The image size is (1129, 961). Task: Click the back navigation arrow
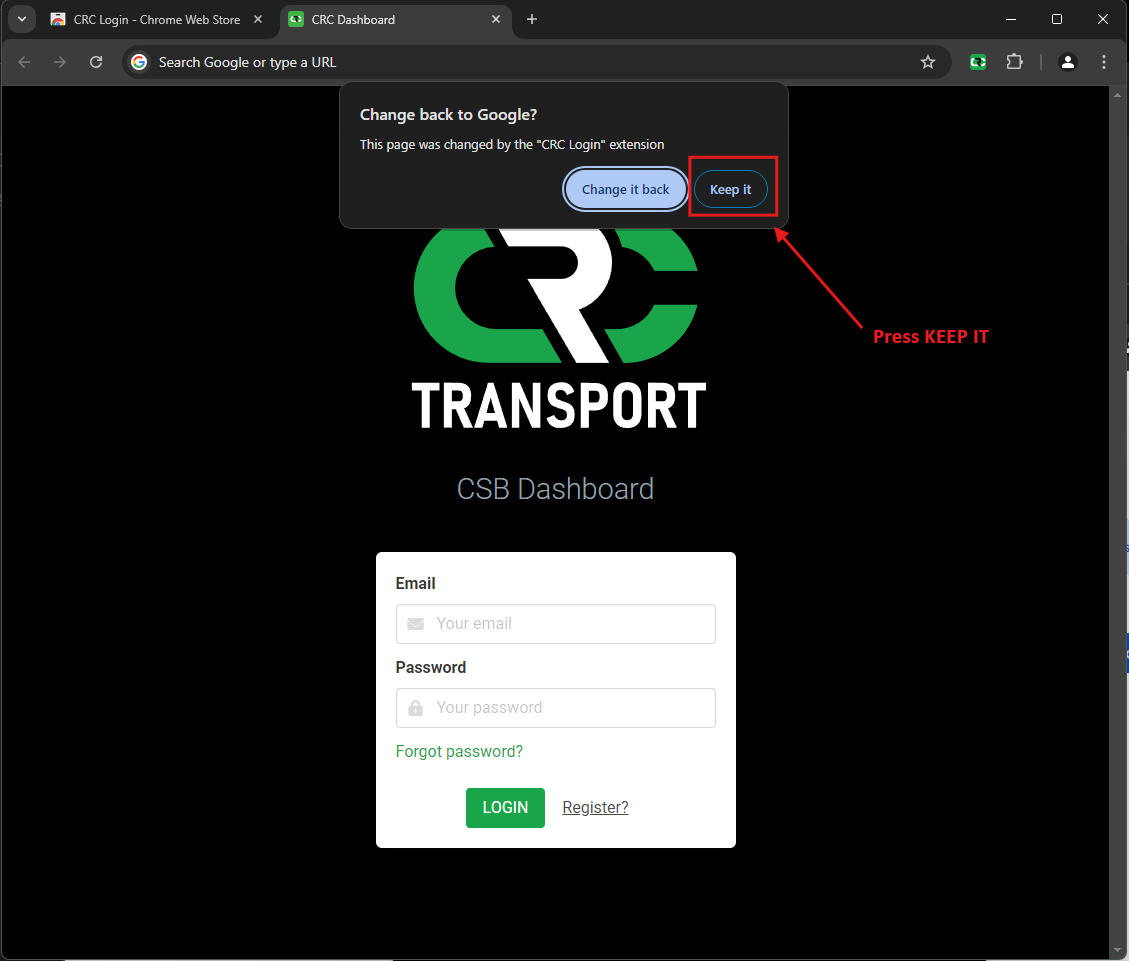tap(25, 62)
